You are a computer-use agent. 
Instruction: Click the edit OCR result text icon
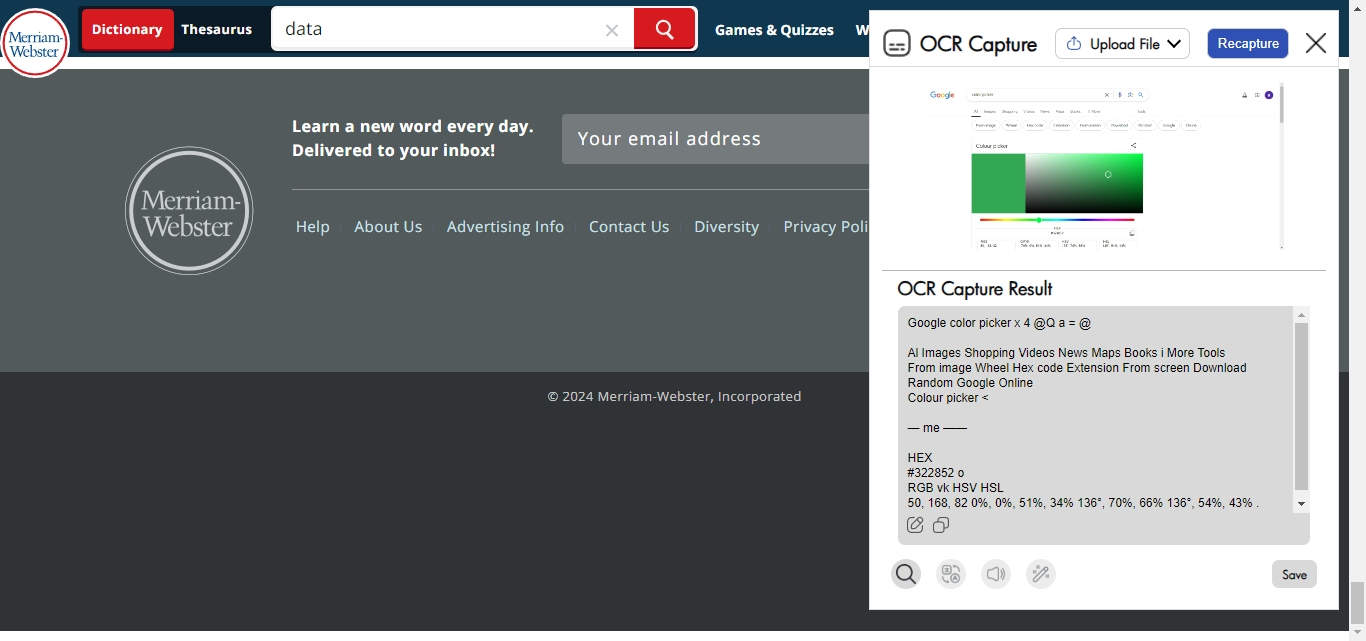(915, 525)
